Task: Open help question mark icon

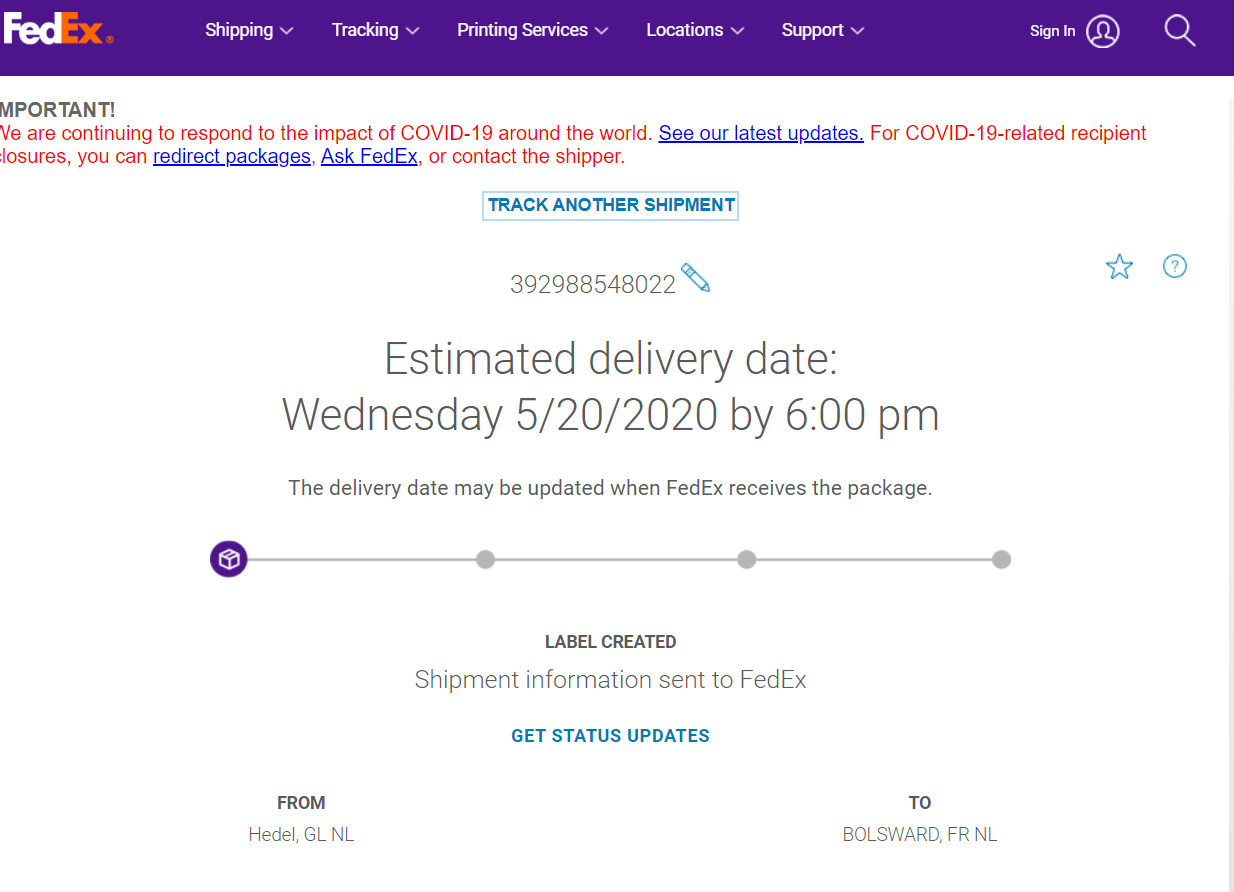Action: (x=1175, y=266)
